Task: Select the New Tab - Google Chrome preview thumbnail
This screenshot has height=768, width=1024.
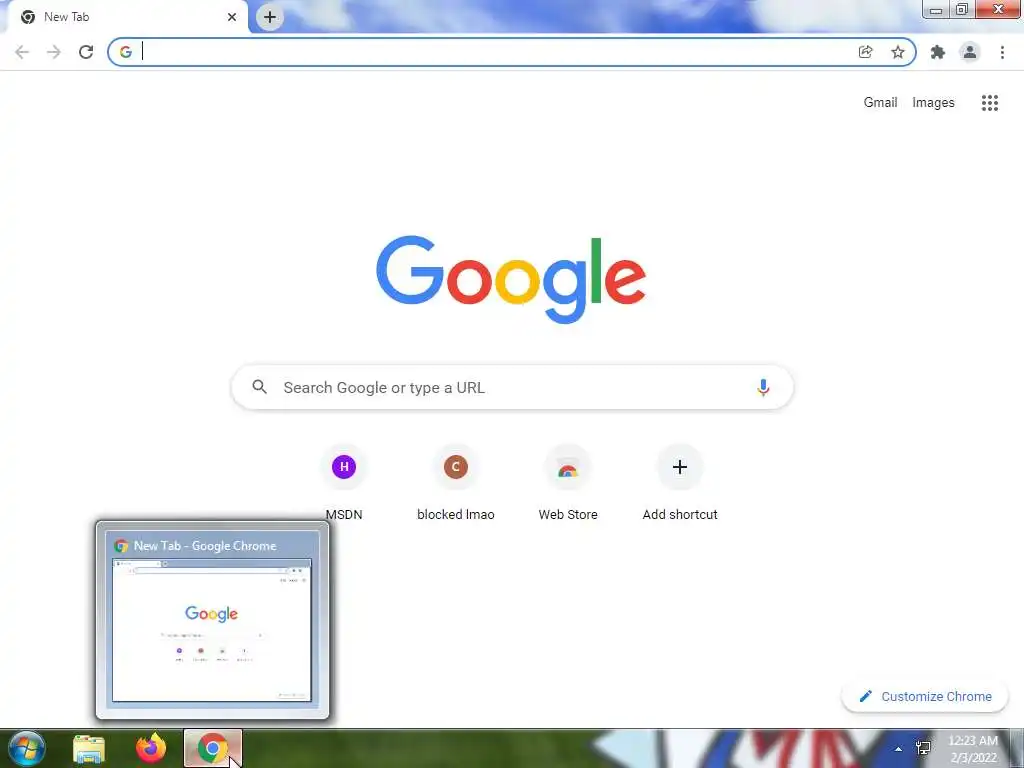Action: pyautogui.click(x=212, y=621)
